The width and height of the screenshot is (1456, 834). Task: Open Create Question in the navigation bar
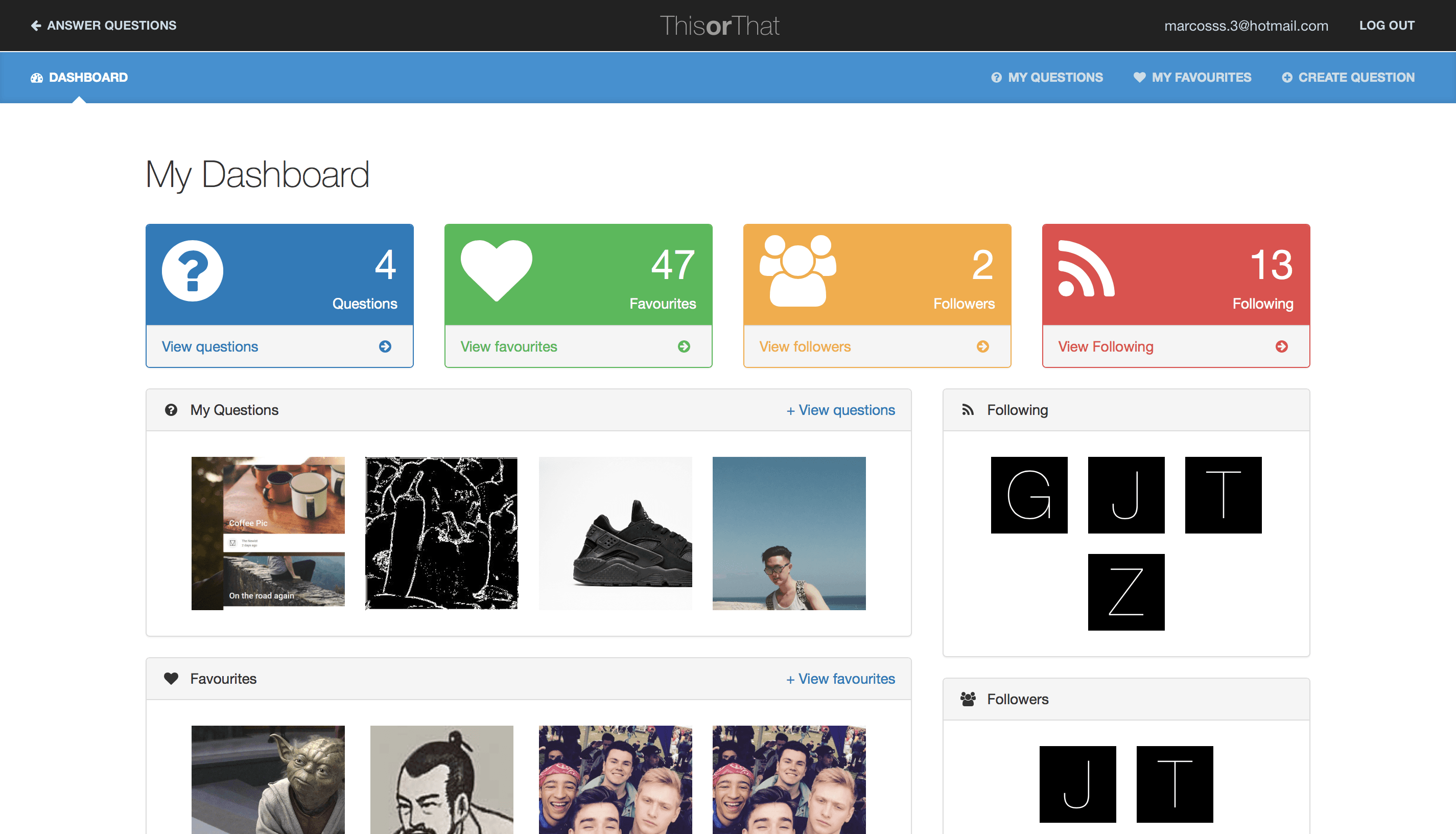pos(1348,77)
